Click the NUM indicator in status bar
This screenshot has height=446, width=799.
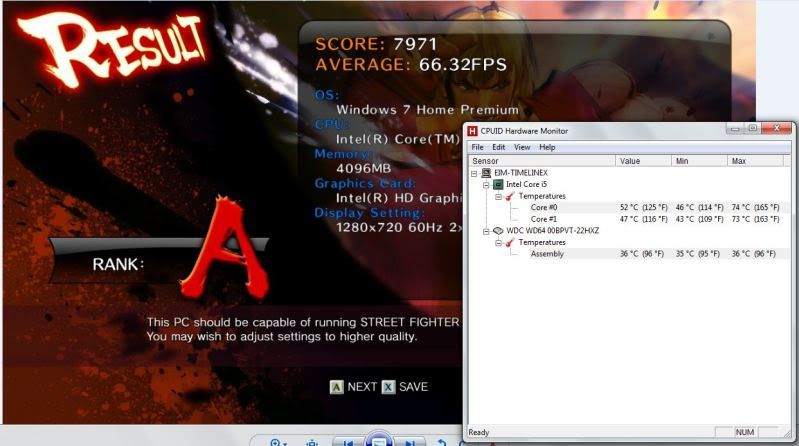pos(744,432)
